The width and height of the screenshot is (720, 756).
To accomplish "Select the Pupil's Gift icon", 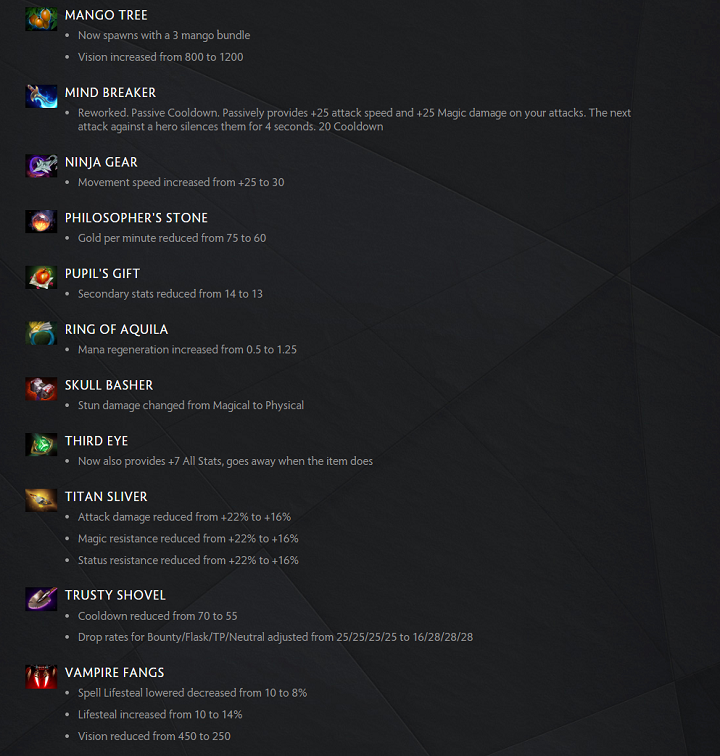I will tap(41, 277).
